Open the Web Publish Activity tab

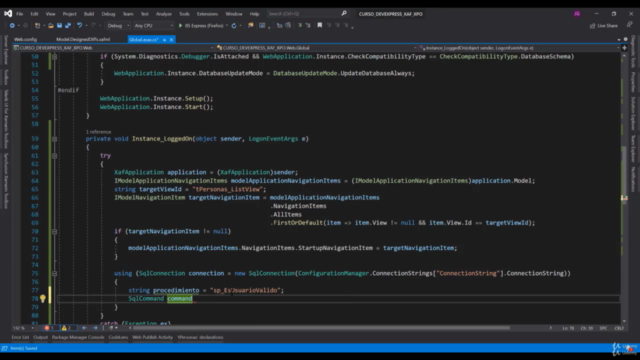pos(153,337)
